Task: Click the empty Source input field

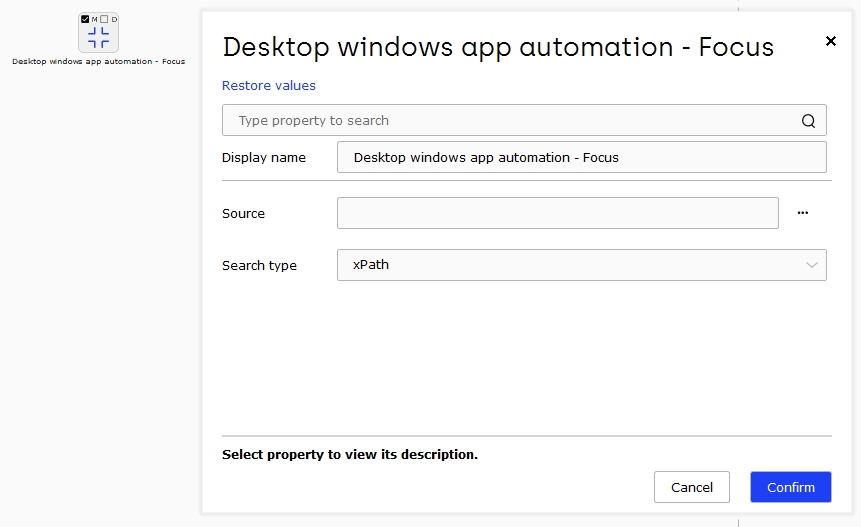Action: pyautogui.click(x=557, y=213)
